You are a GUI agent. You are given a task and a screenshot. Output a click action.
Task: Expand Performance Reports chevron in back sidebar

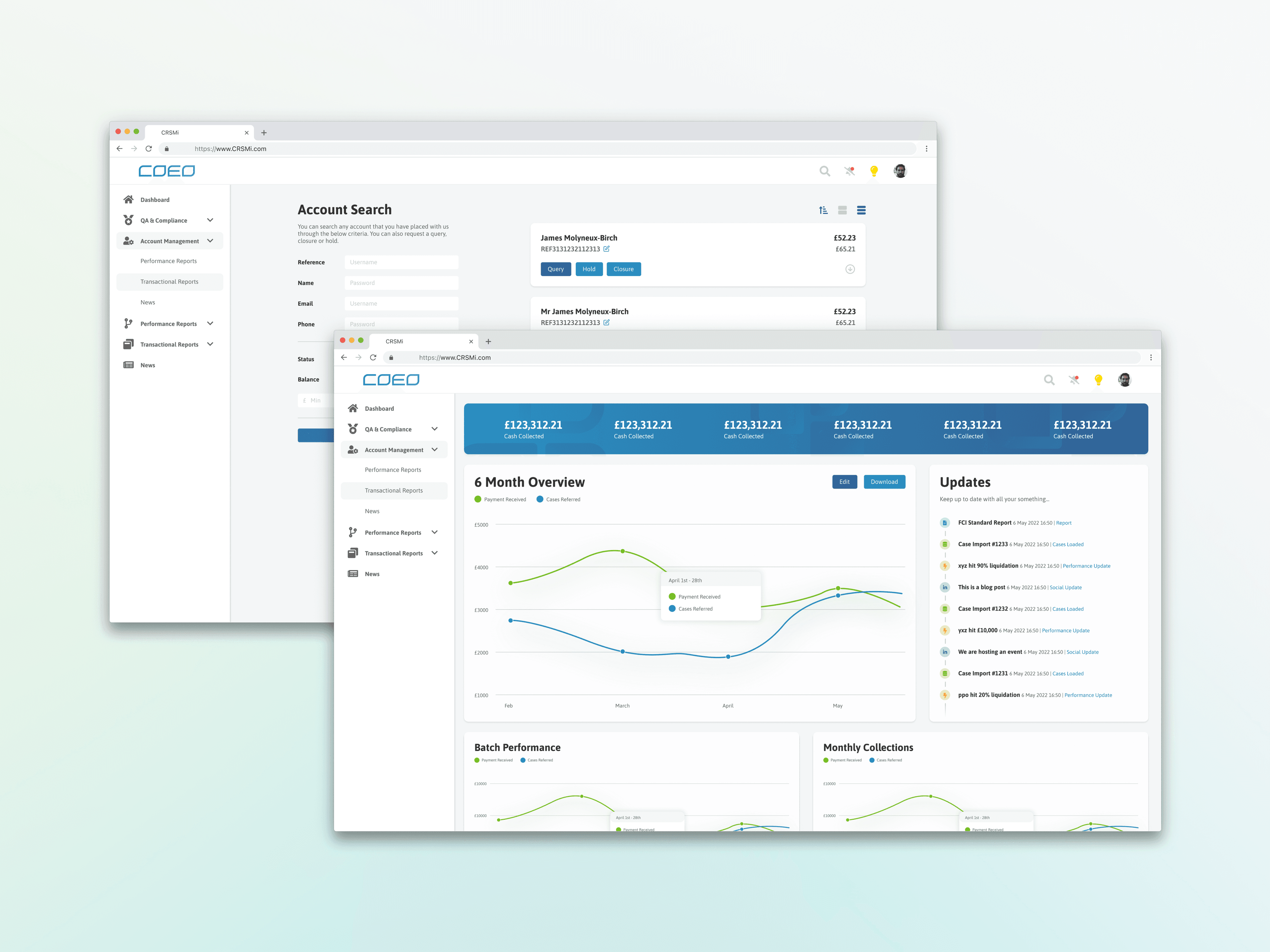click(210, 324)
